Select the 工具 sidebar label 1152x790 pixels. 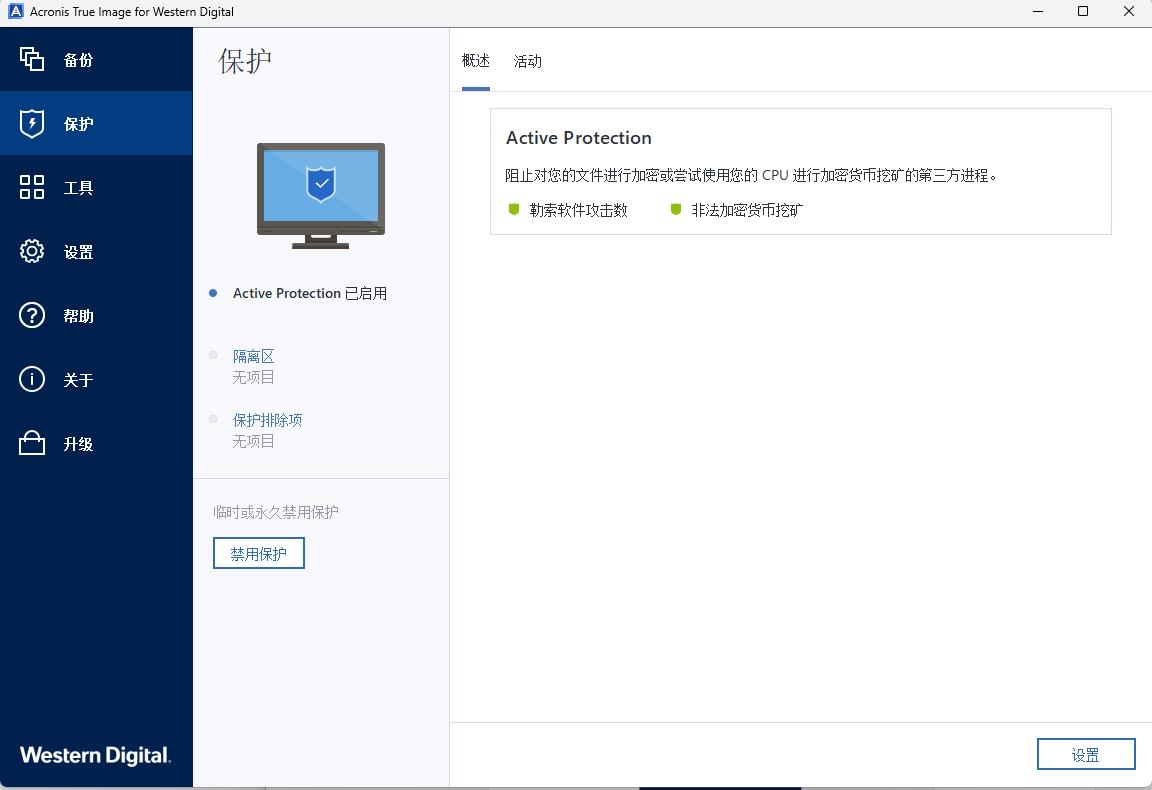(78, 188)
